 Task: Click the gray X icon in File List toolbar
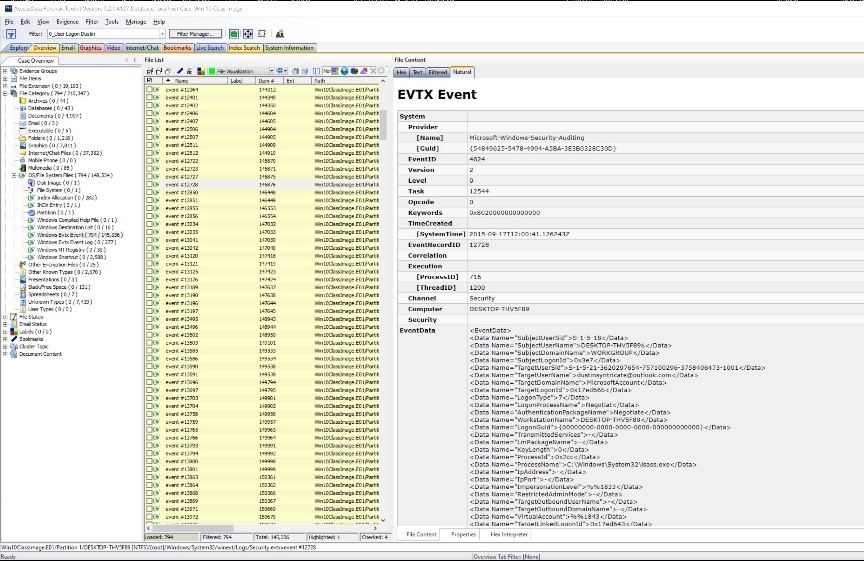[x=373, y=71]
